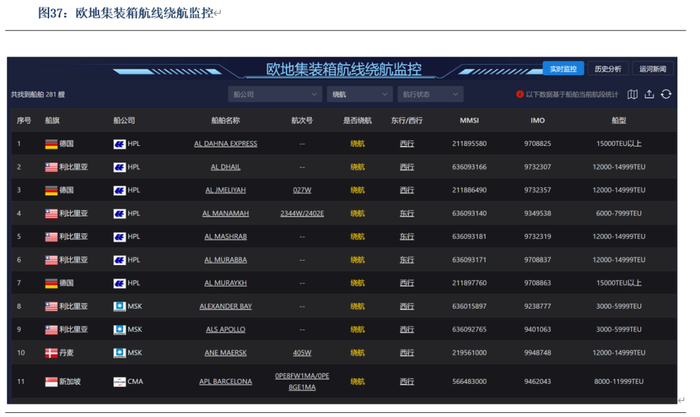The width and height of the screenshot is (700, 417).
Task: Click the IMO column header
Action: (x=538, y=121)
